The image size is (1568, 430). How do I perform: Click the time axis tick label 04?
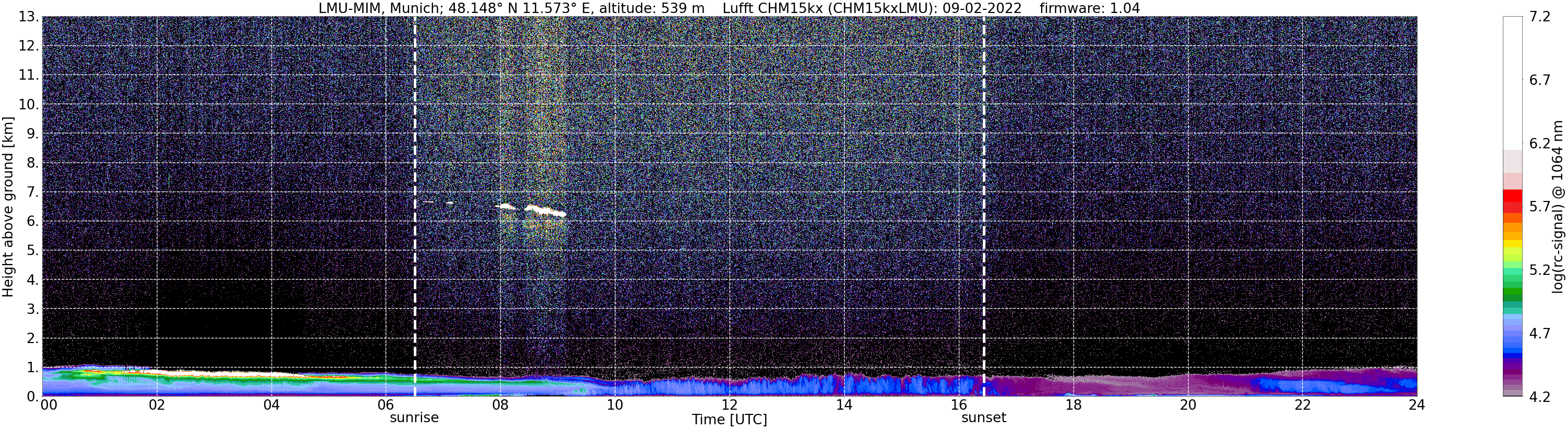pos(271,405)
